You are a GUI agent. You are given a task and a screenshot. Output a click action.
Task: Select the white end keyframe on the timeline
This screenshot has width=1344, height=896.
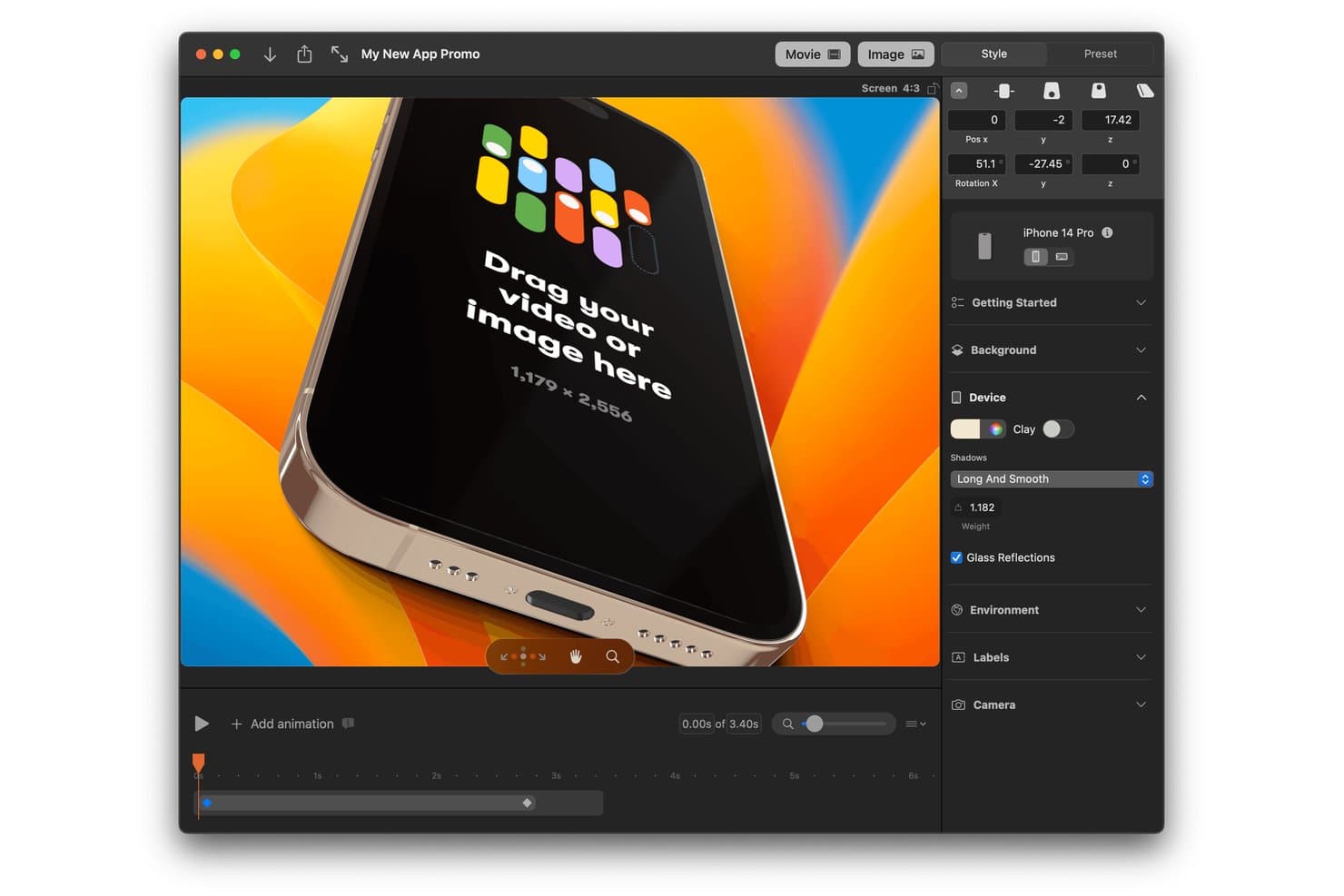(x=528, y=802)
